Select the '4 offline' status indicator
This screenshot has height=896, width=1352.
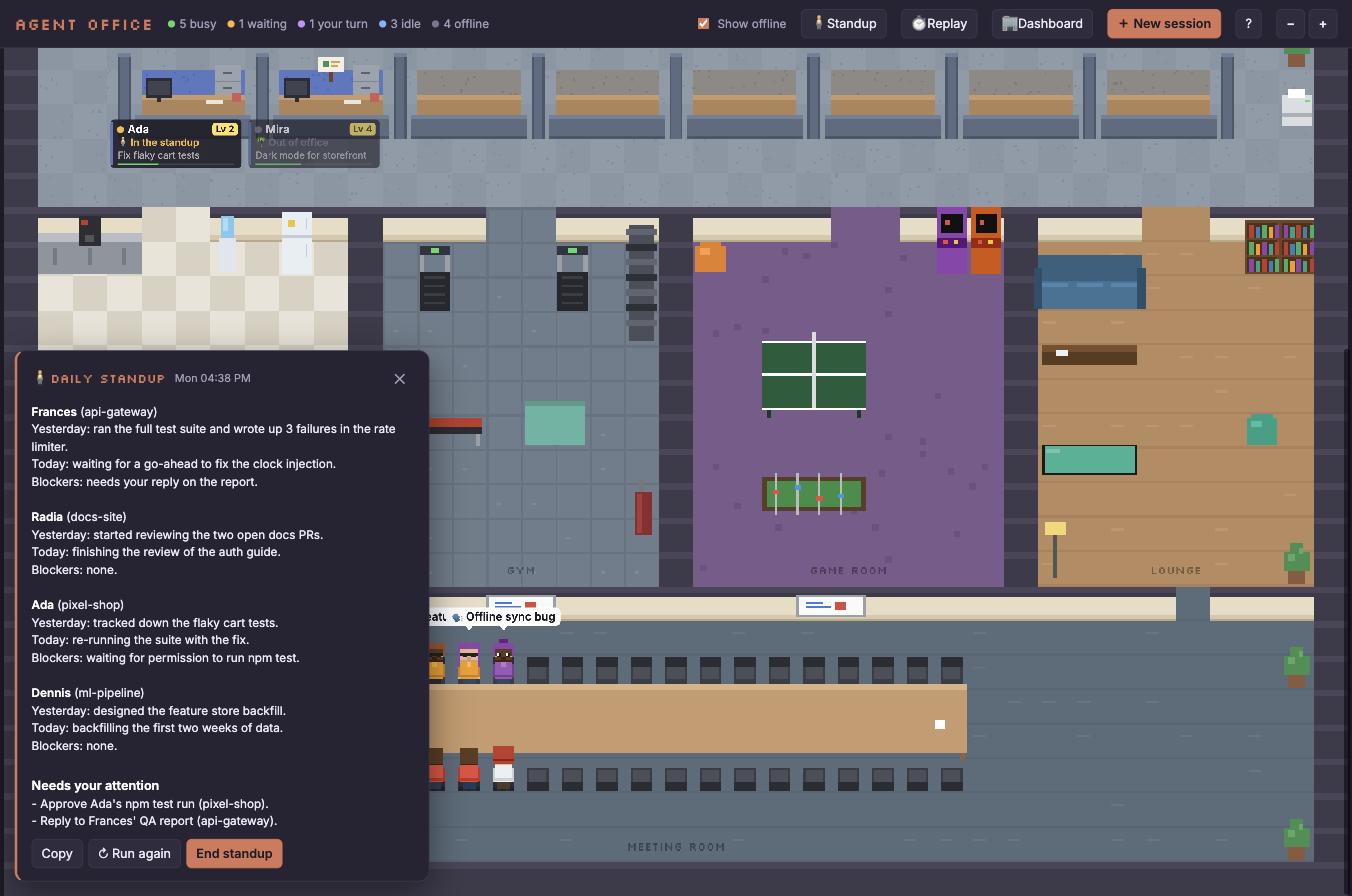click(x=460, y=24)
